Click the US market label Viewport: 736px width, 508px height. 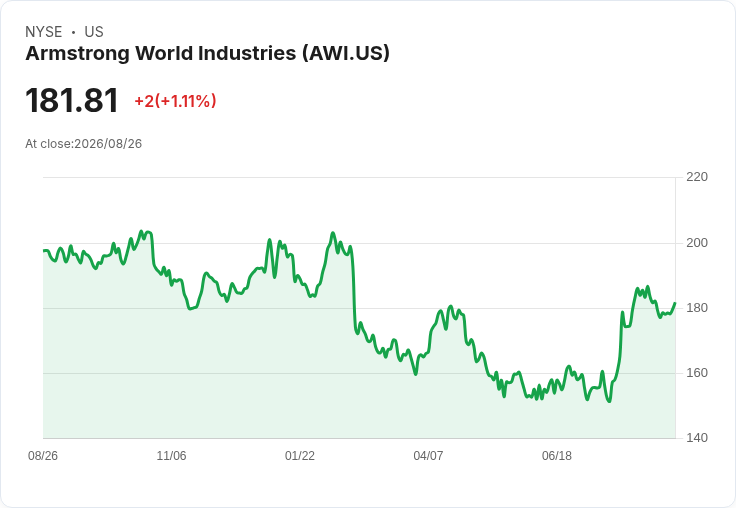[94, 32]
